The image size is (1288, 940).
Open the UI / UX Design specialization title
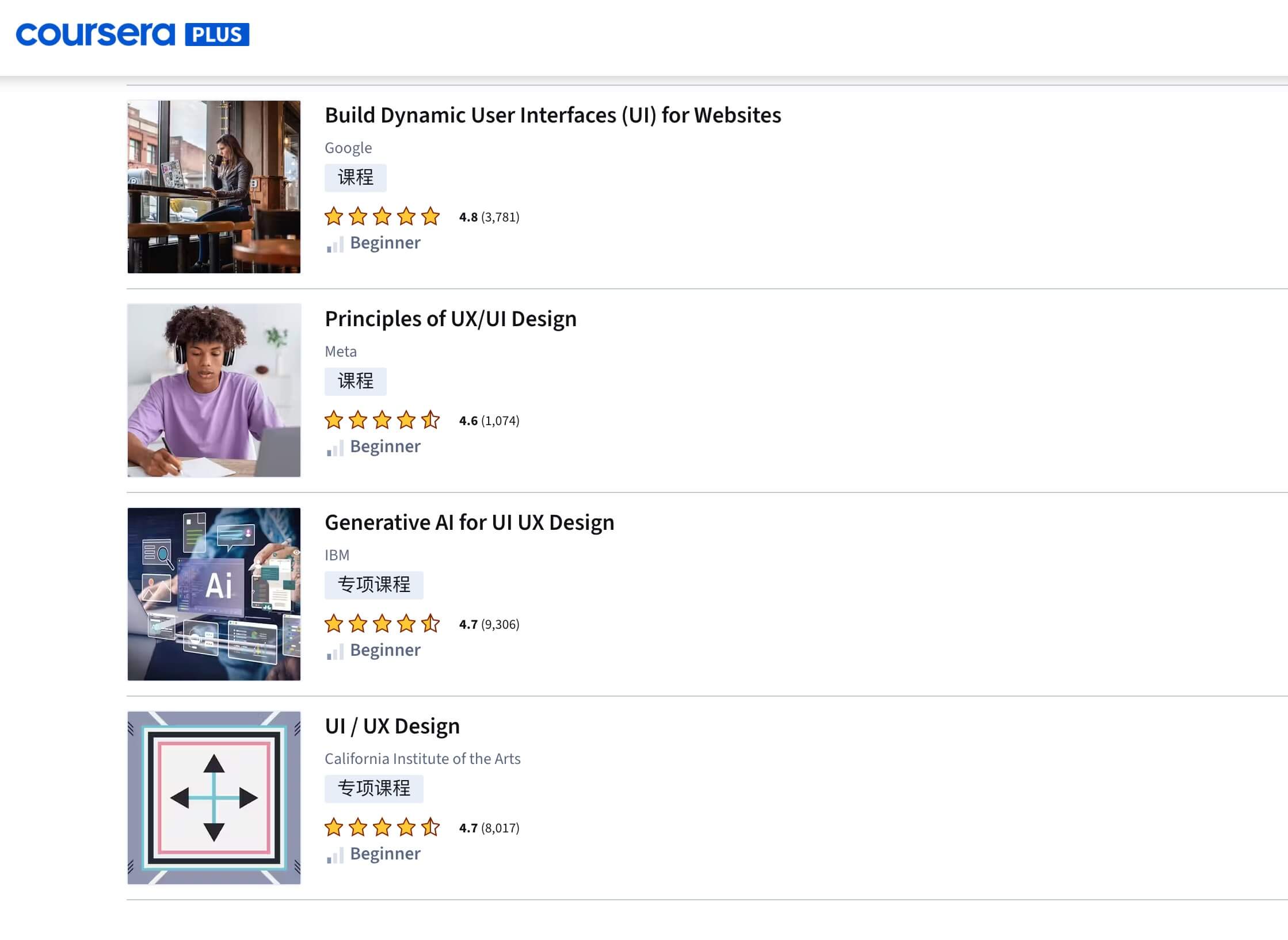tap(392, 726)
